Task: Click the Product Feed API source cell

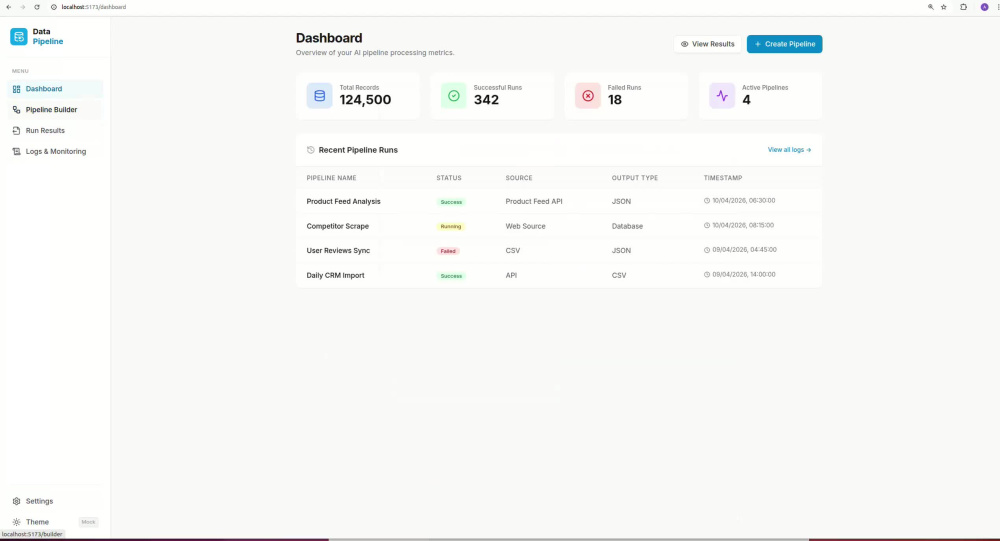Action: (534, 202)
